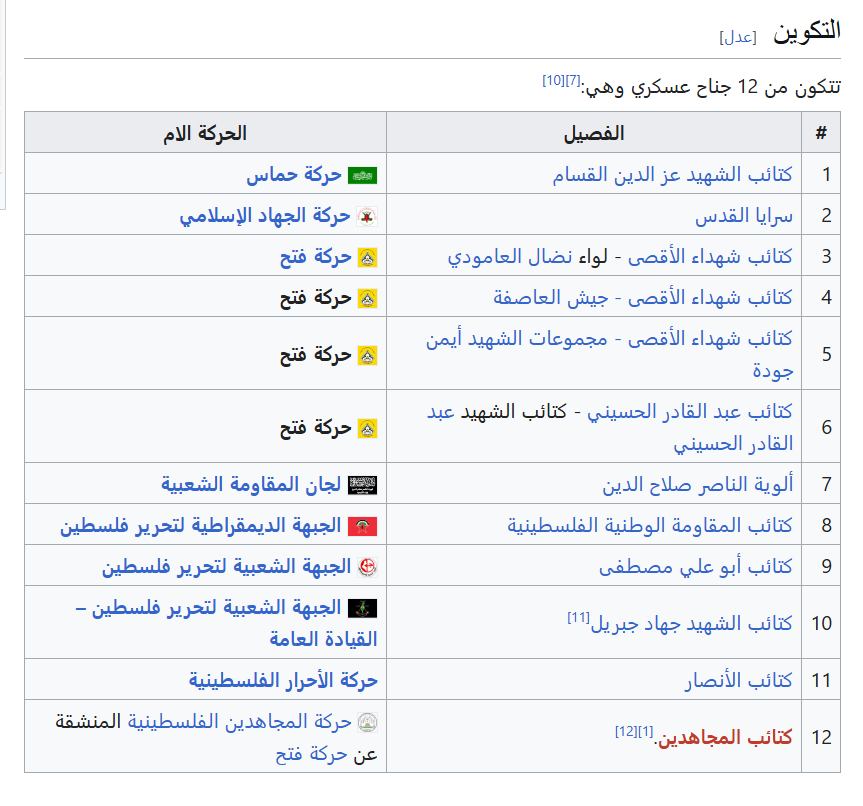The image size is (863, 806).
Task: Click the عدل edit link beside التكوين
Action: [737, 37]
